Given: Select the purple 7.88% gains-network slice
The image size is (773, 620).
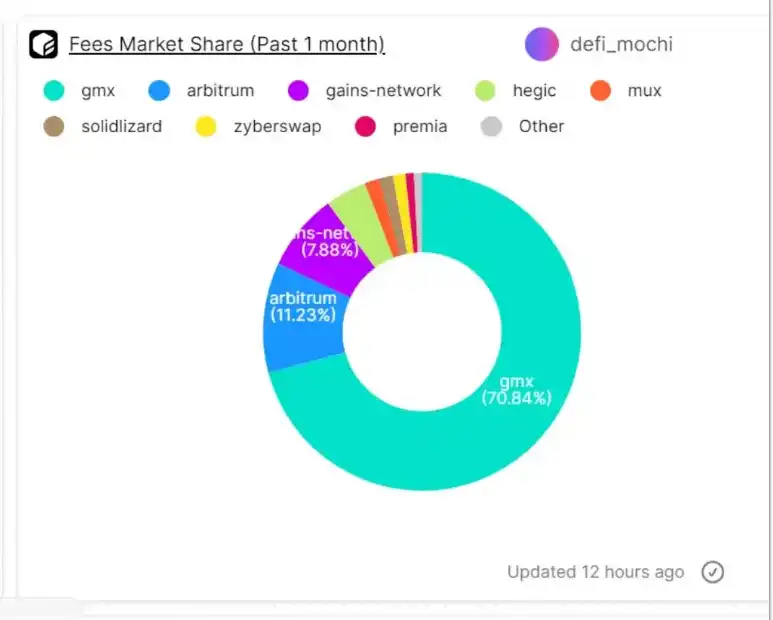Looking at the screenshot, I should [x=328, y=246].
